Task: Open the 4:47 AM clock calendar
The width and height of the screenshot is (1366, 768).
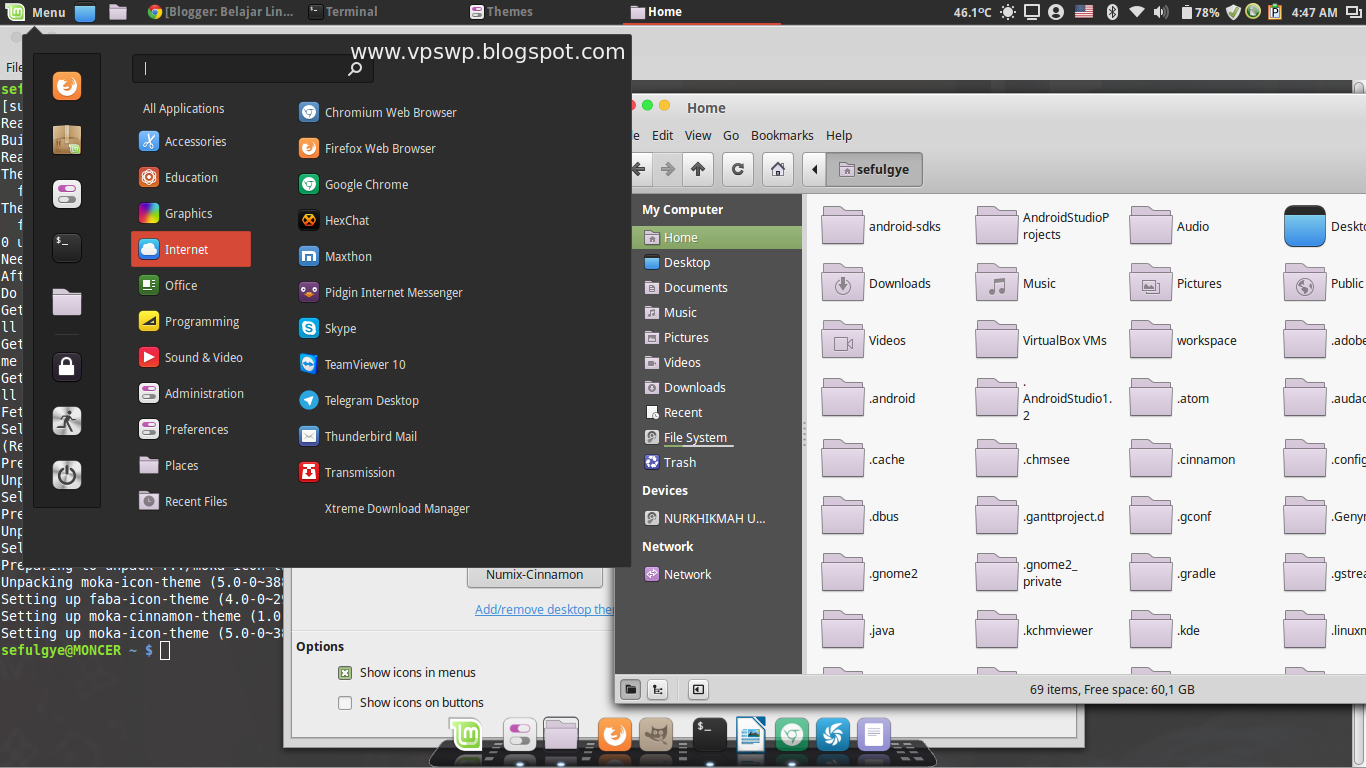Action: pos(1314,12)
